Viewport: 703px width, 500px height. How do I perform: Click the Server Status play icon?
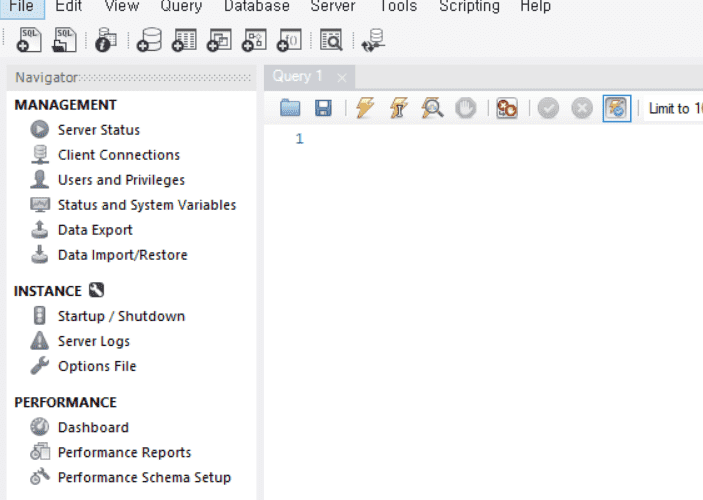[x=39, y=129]
